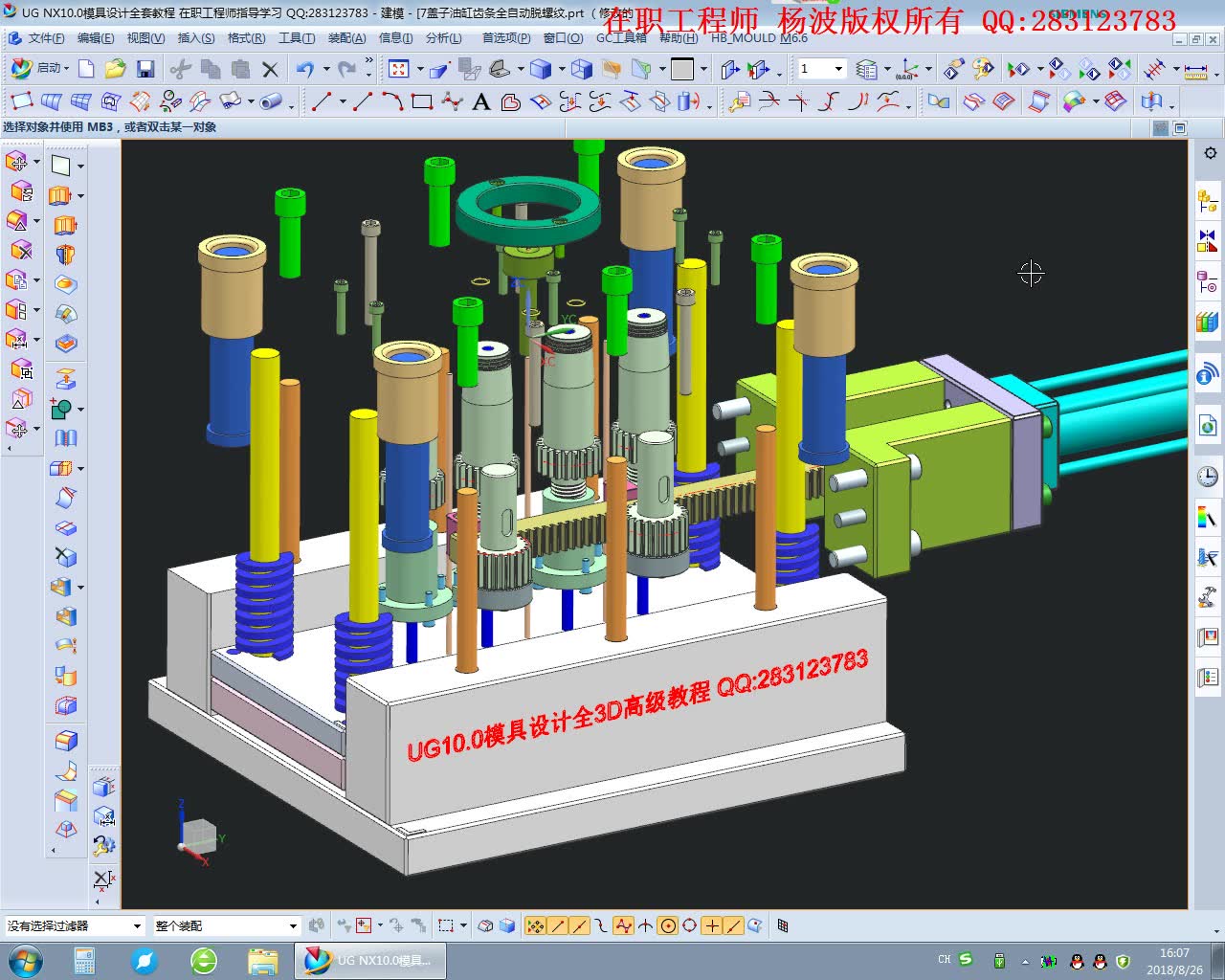Viewport: 1225px width, 980px height.
Task: Undo the last action with the arrow icon
Action: click(x=304, y=69)
